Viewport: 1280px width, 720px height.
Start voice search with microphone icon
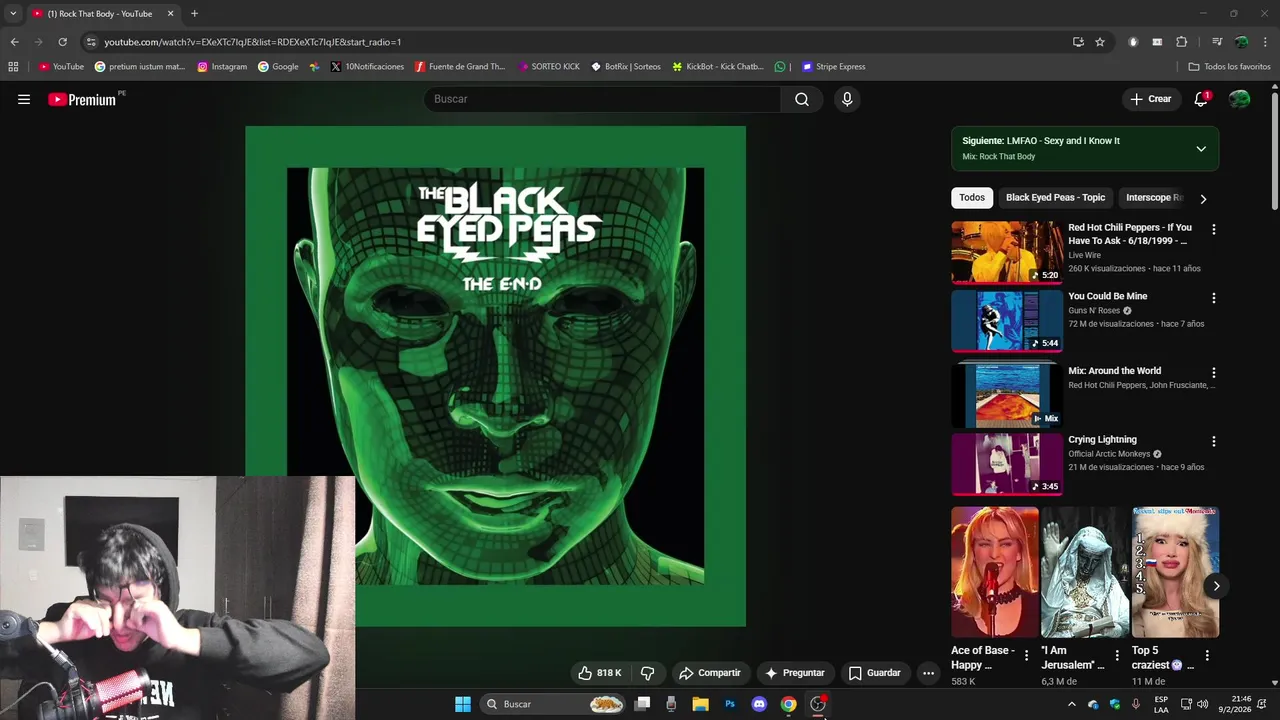pyautogui.click(x=847, y=99)
